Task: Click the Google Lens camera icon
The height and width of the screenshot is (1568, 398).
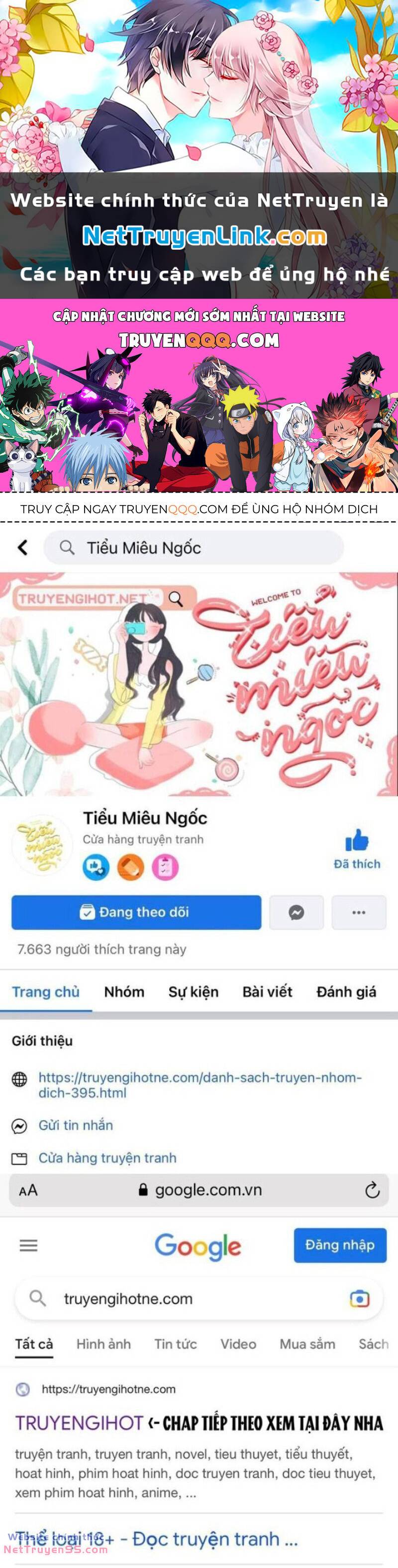Action: [360, 1299]
